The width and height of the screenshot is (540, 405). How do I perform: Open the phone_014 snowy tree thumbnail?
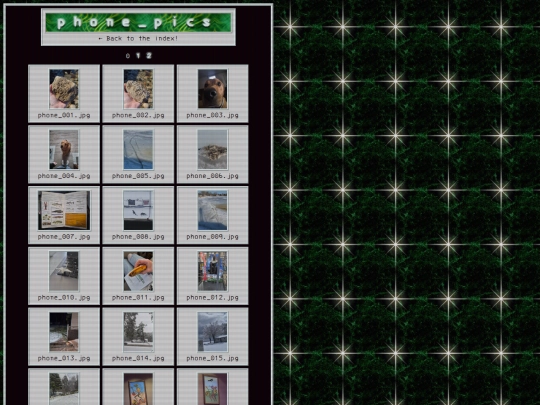(x=138, y=332)
